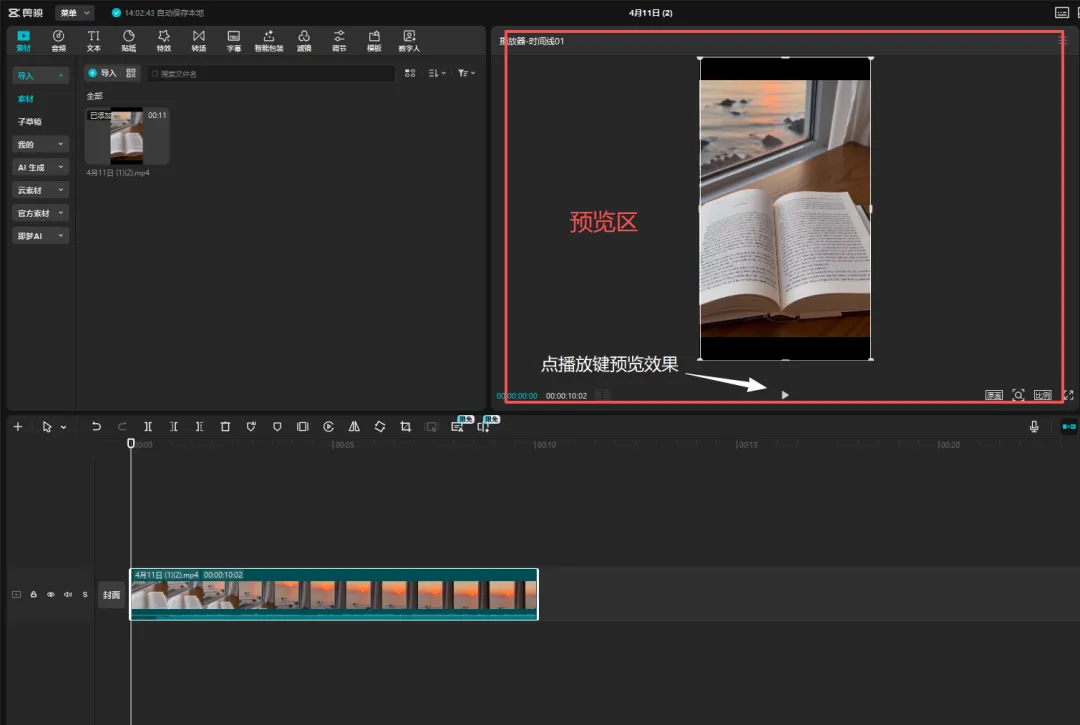The height and width of the screenshot is (725, 1080).
Task: Delete right of playhead
Action: click(x=200, y=427)
